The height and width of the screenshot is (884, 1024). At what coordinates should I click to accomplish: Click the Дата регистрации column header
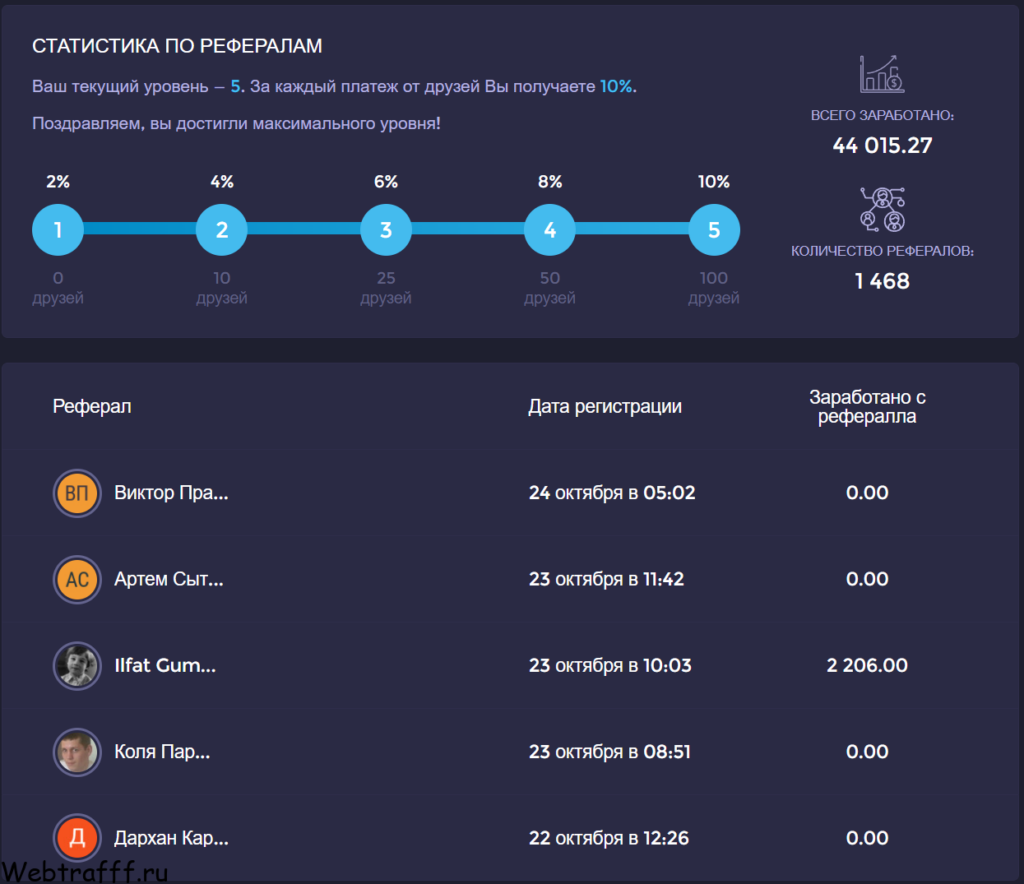click(x=605, y=407)
